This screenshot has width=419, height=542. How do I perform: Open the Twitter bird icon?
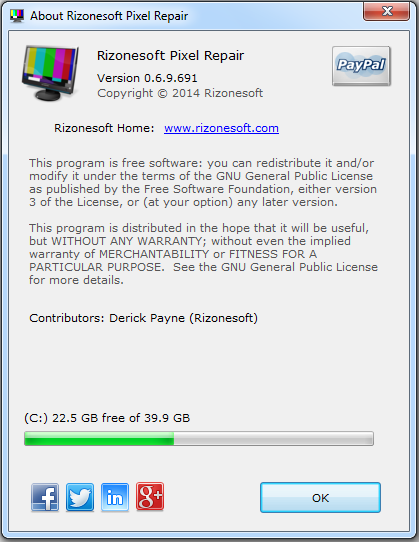click(80, 497)
